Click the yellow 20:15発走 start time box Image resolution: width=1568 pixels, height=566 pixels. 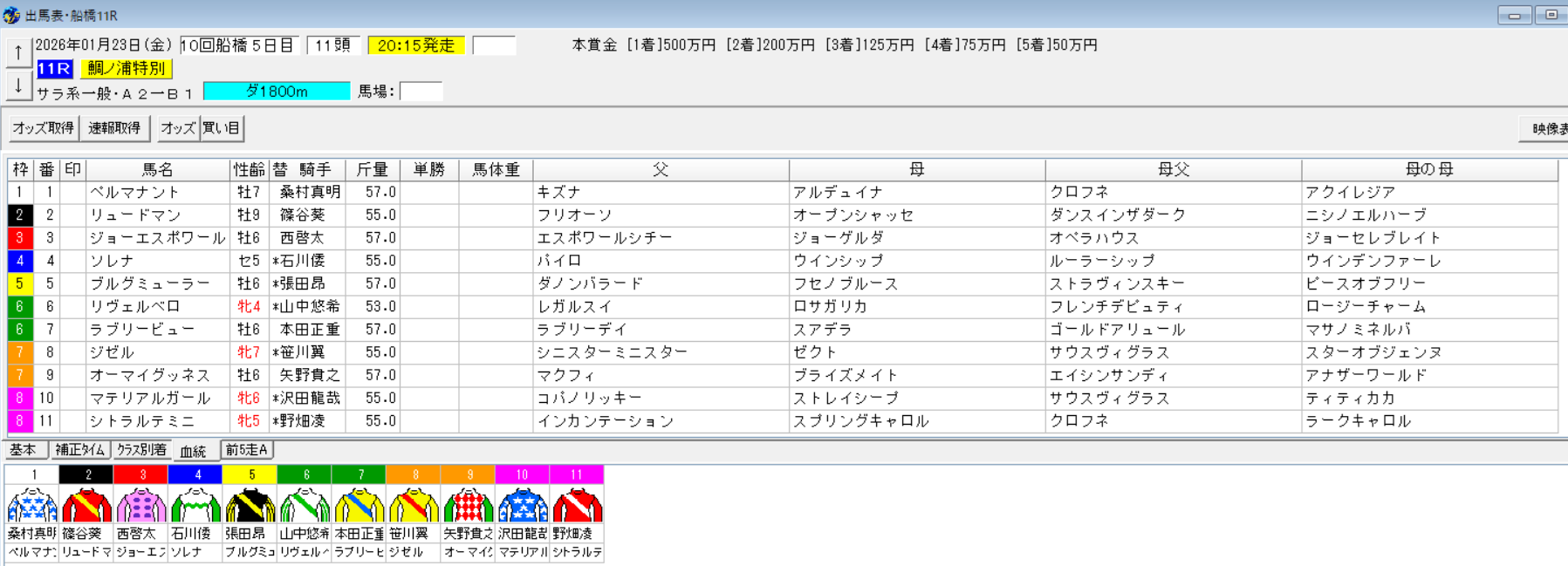point(416,45)
